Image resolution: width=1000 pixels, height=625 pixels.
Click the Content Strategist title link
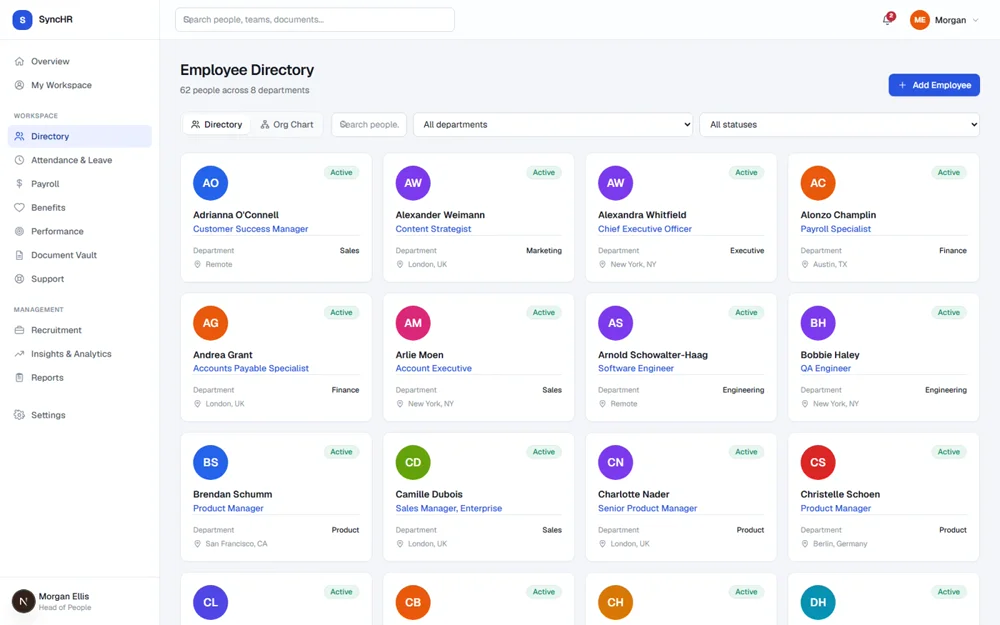433,229
